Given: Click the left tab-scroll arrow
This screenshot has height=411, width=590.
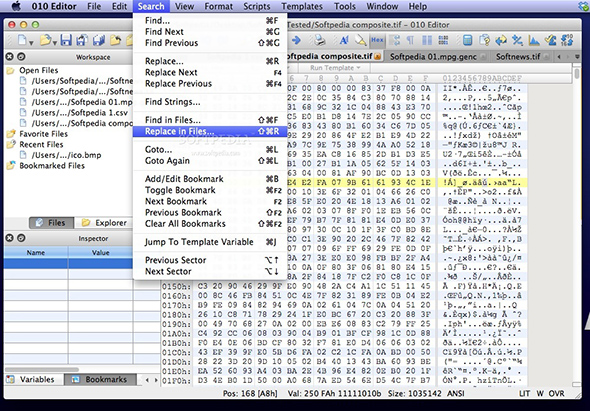Looking at the screenshot, I should click(560, 56).
